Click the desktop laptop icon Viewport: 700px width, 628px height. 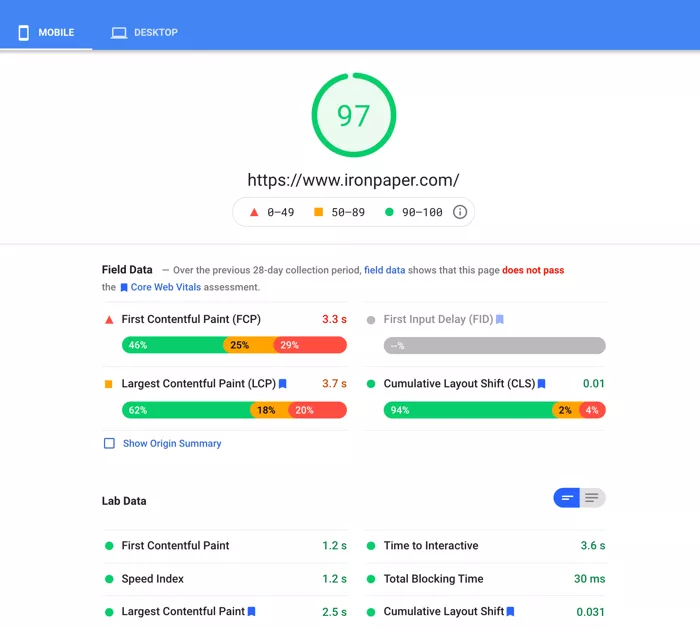click(119, 33)
